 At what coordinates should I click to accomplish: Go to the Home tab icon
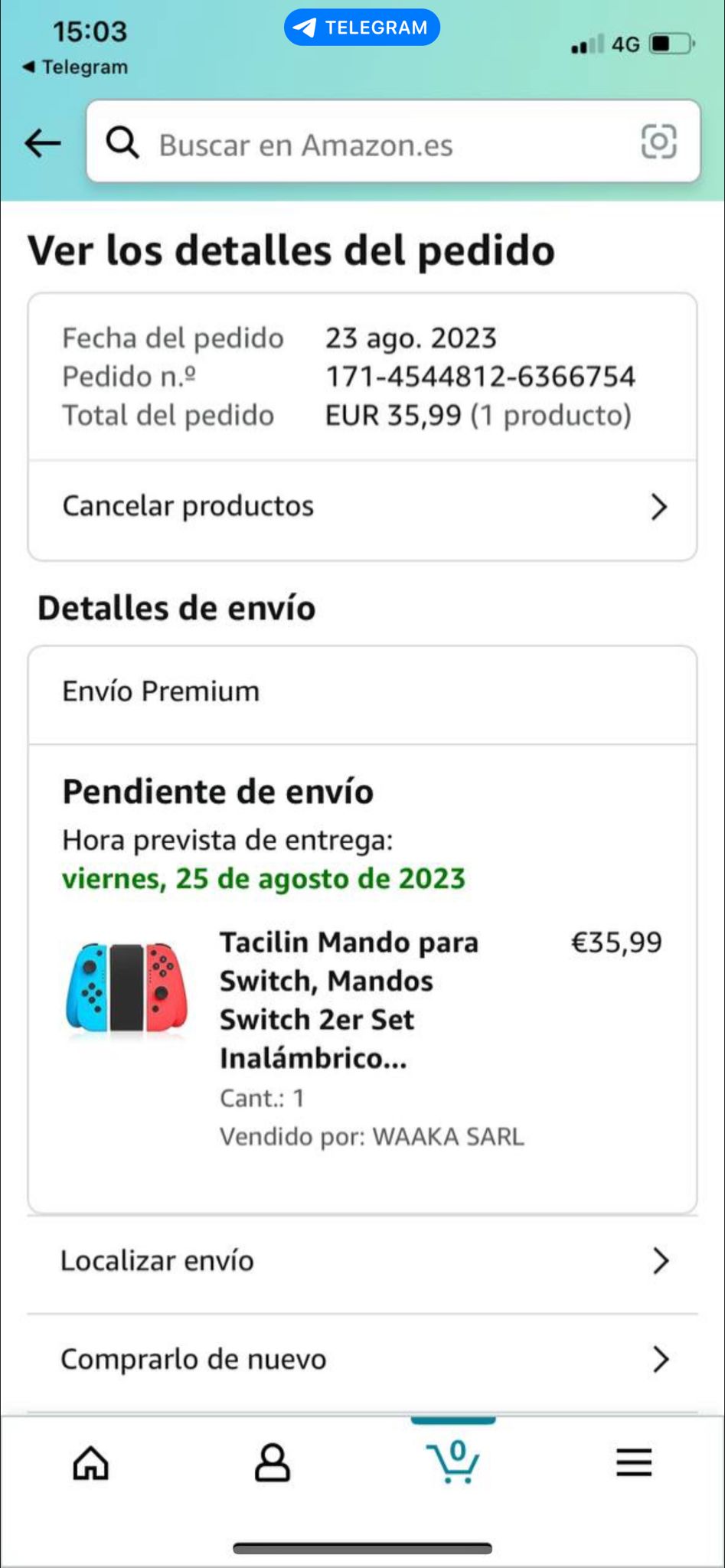(90, 1463)
